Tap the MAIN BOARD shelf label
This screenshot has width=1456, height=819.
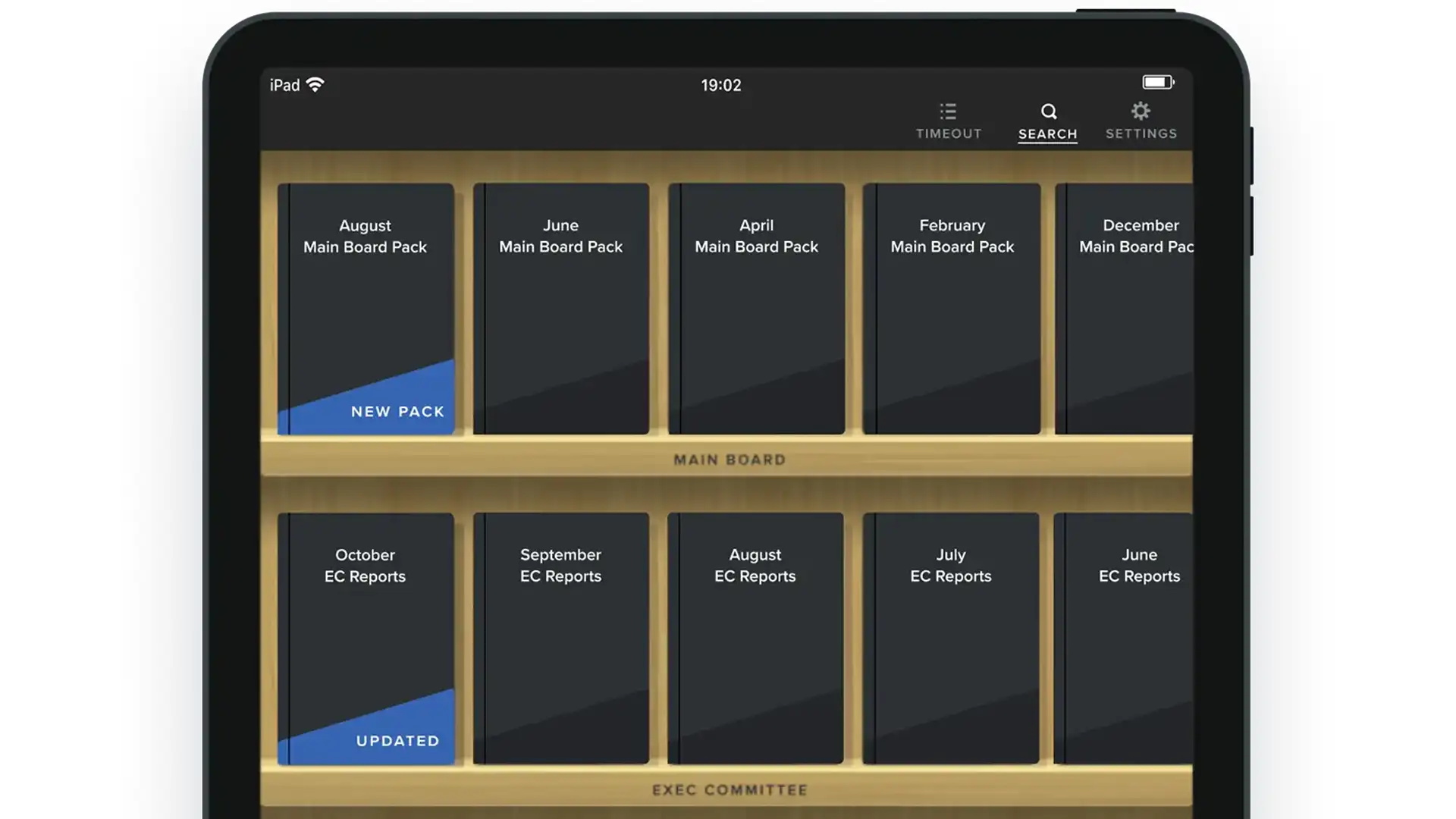point(730,460)
